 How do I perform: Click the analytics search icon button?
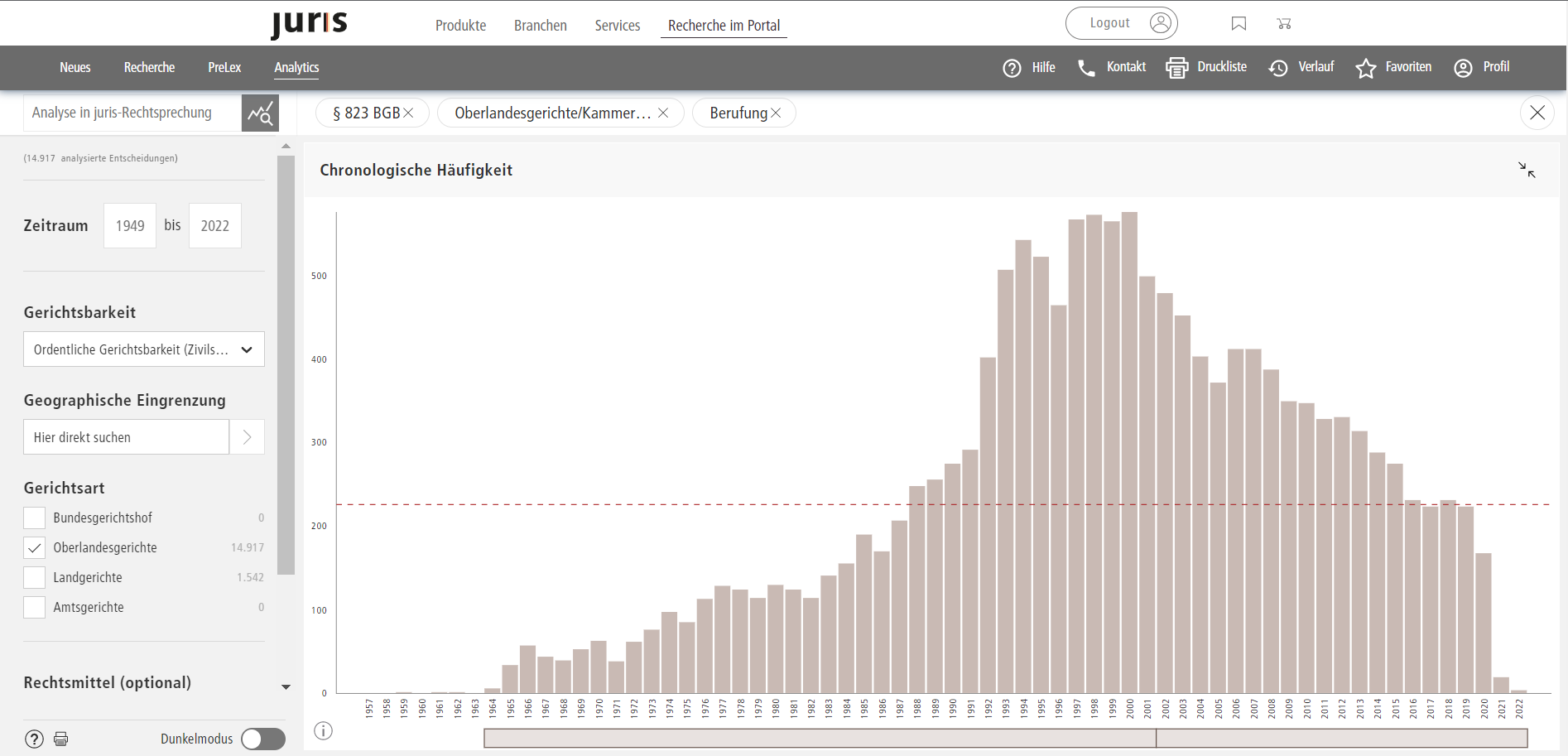260,113
